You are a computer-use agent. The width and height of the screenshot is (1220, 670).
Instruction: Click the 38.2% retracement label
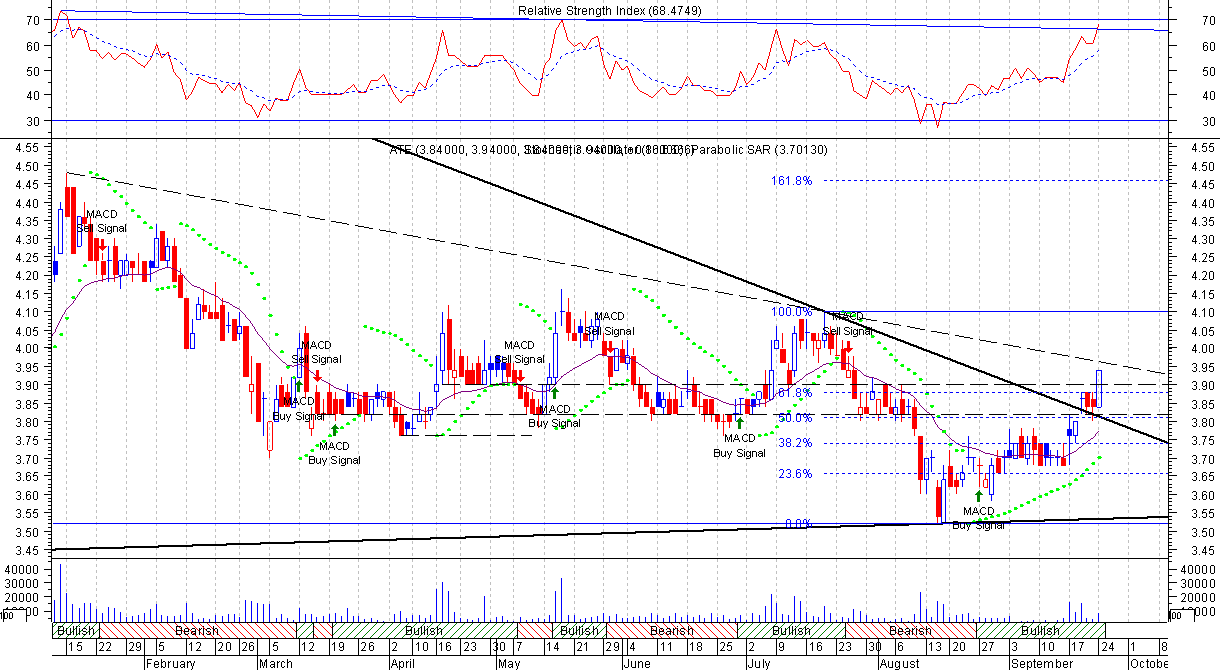[x=794, y=443]
